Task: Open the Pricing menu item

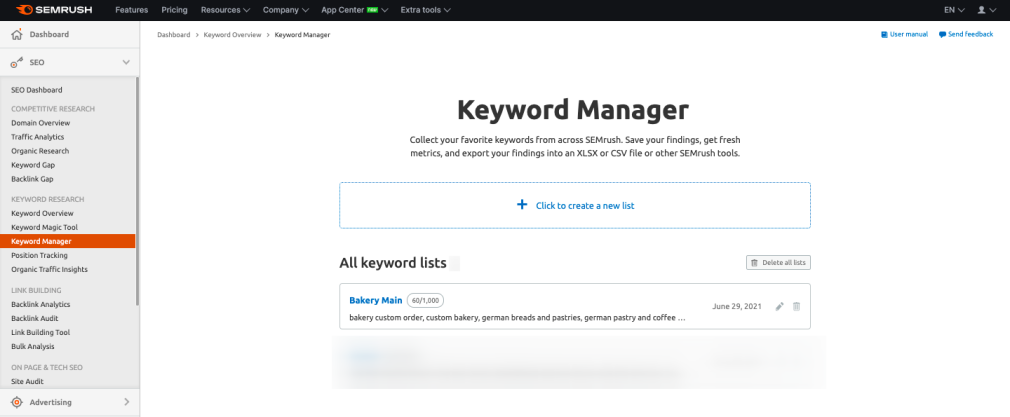Action: point(174,9)
